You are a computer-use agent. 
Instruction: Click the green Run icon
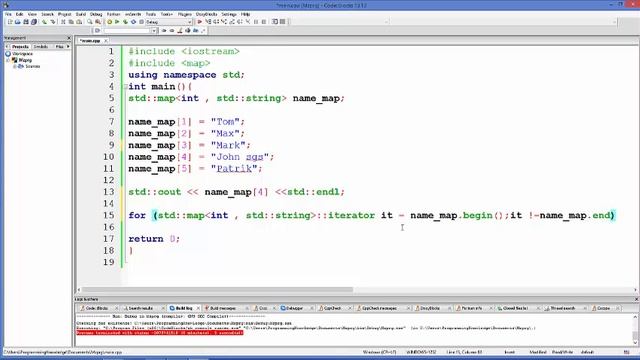(x=117, y=22)
